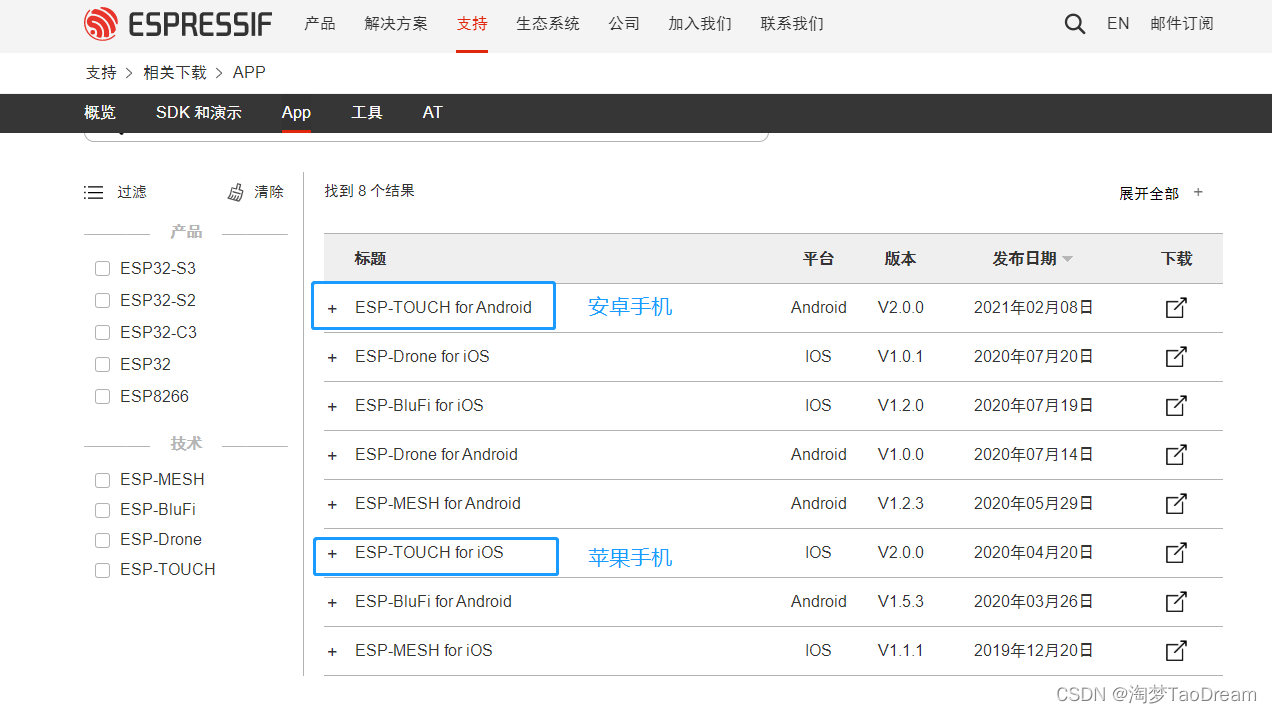Click the ESP-TOUCH for iOS title

click(429, 553)
